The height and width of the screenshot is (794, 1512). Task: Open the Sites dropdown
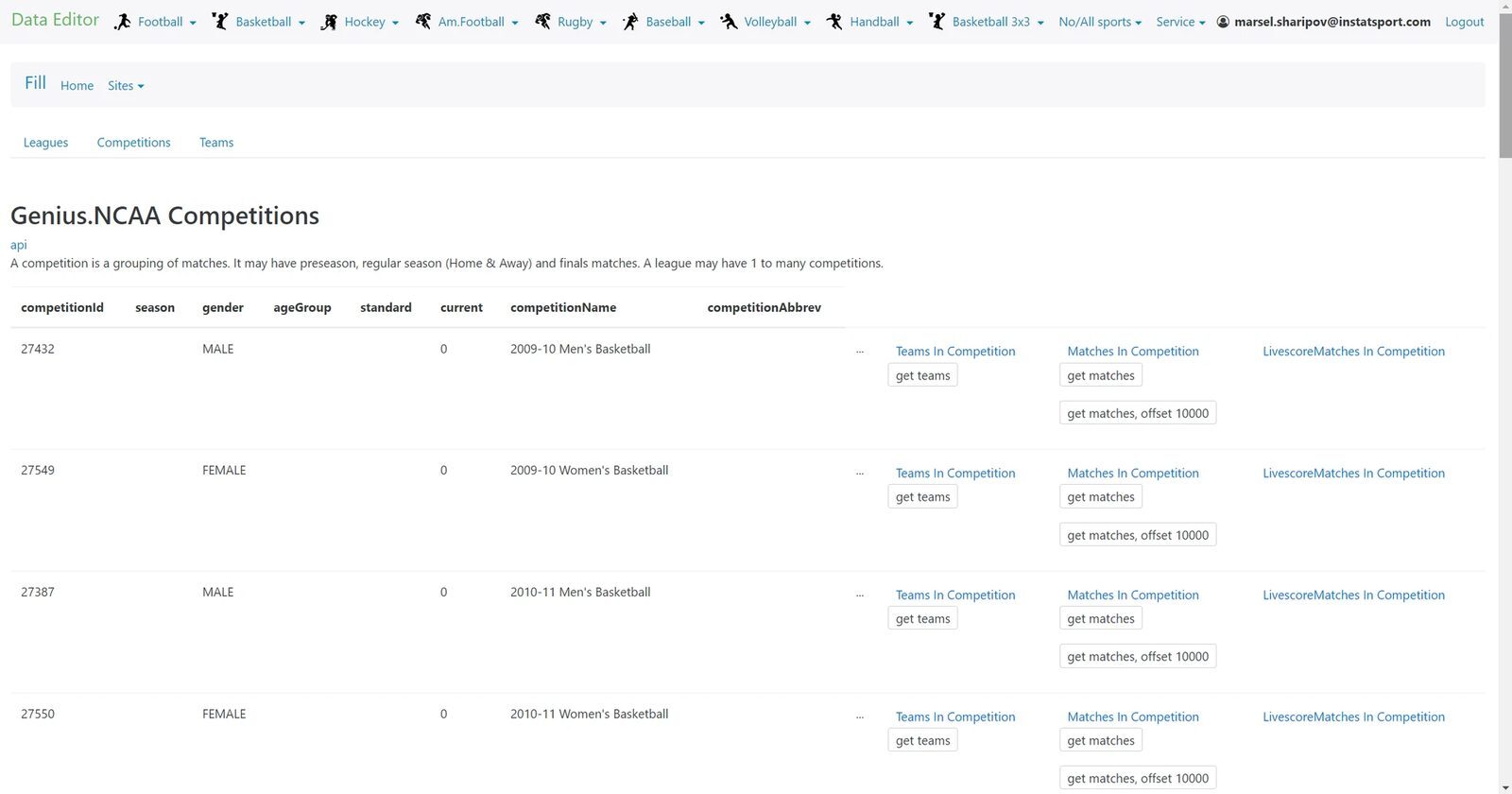pos(126,85)
